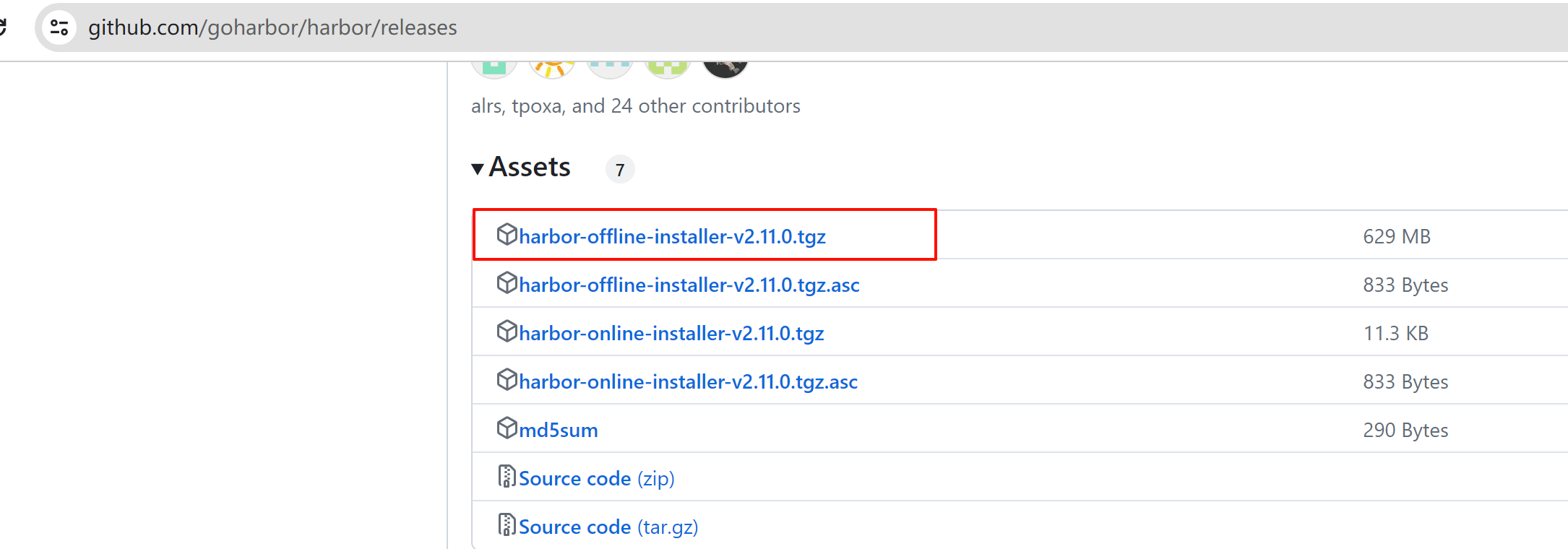Image resolution: width=1568 pixels, height=549 pixels.
Task: Collapse the Assets section triangle
Action: pos(478,169)
